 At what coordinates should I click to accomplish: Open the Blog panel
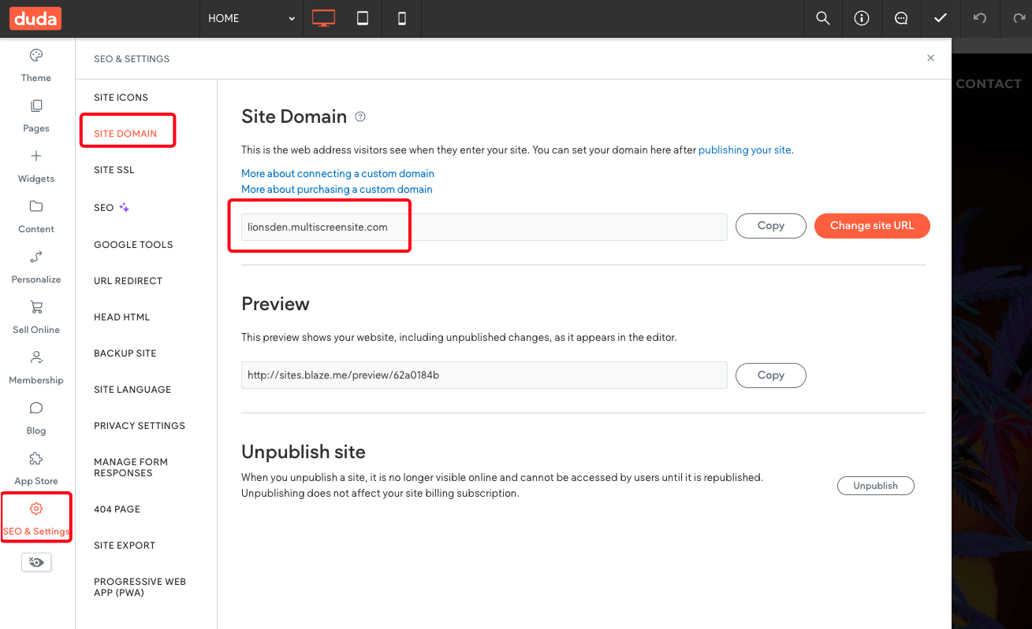tap(35, 415)
